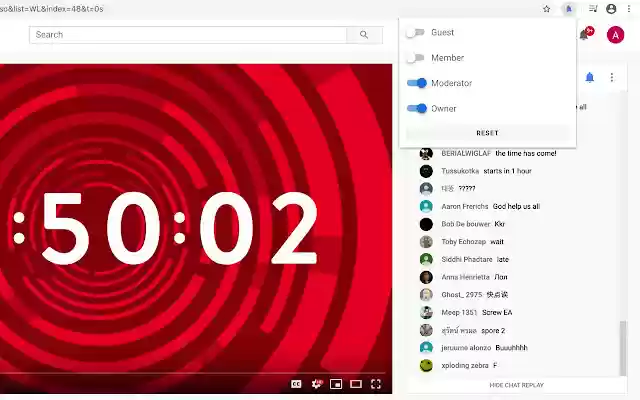The height and width of the screenshot is (400, 640).
Task: Disable the Moderator toggle
Action: pyautogui.click(x=417, y=83)
